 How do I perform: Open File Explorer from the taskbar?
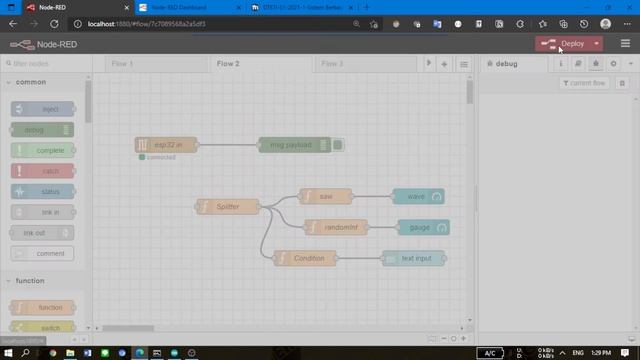click(x=70, y=353)
